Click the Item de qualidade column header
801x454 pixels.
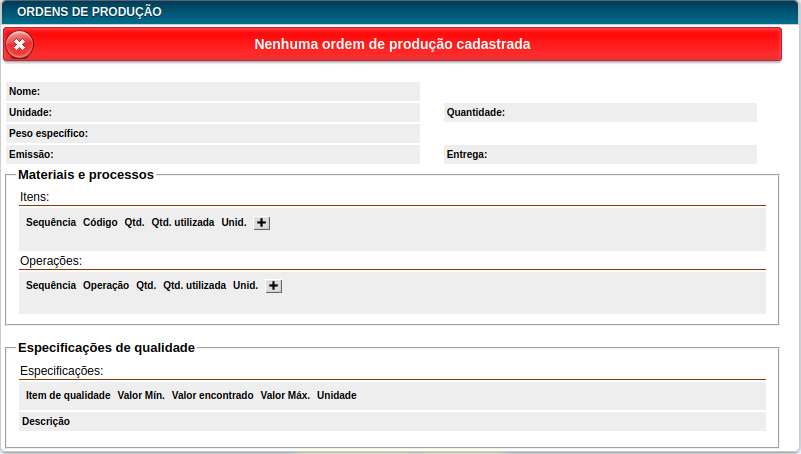(x=68, y=395)
